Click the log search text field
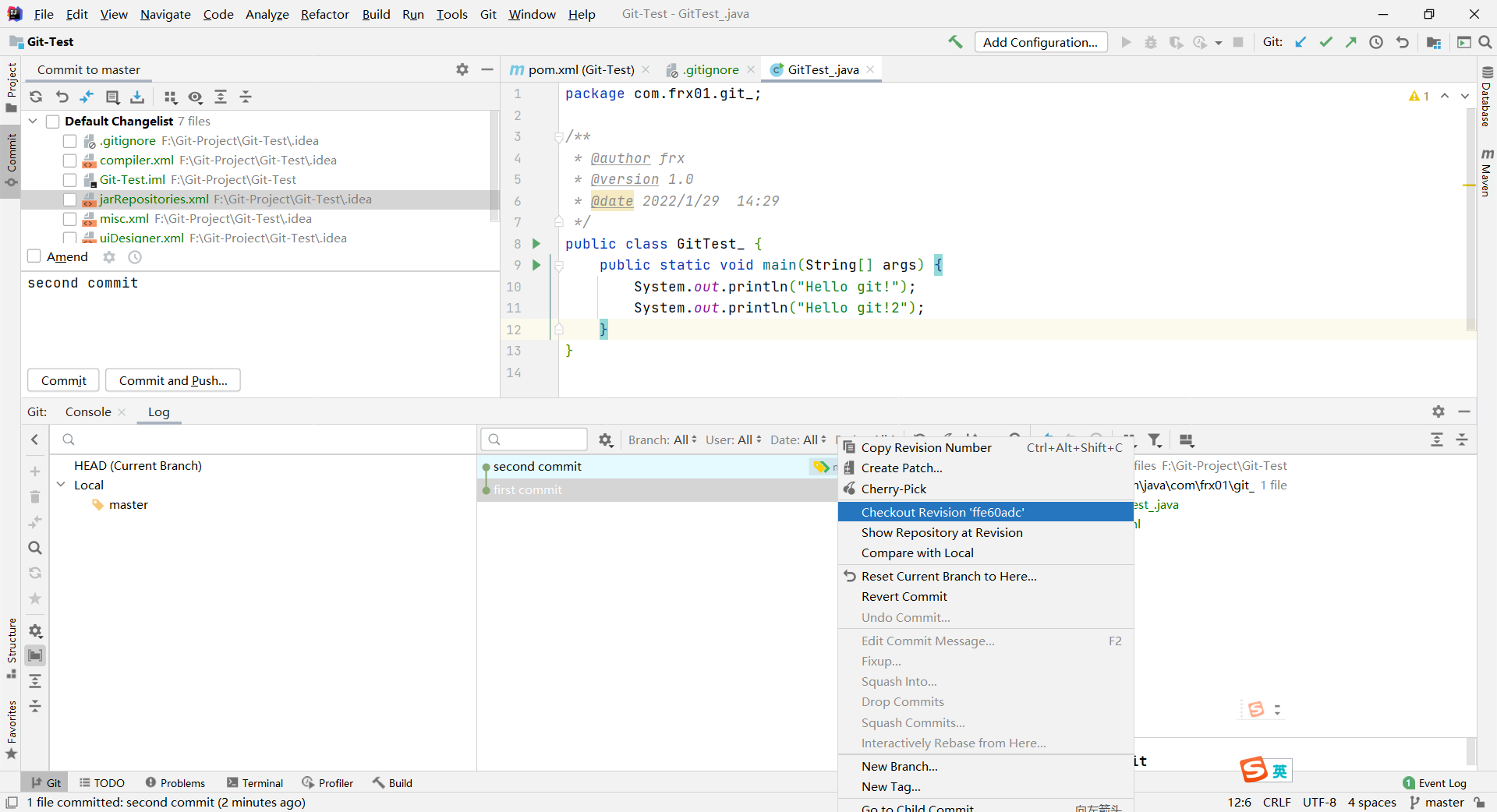Image resolution: width=1497 pixels, height=812 pixels. click(534, 440)
